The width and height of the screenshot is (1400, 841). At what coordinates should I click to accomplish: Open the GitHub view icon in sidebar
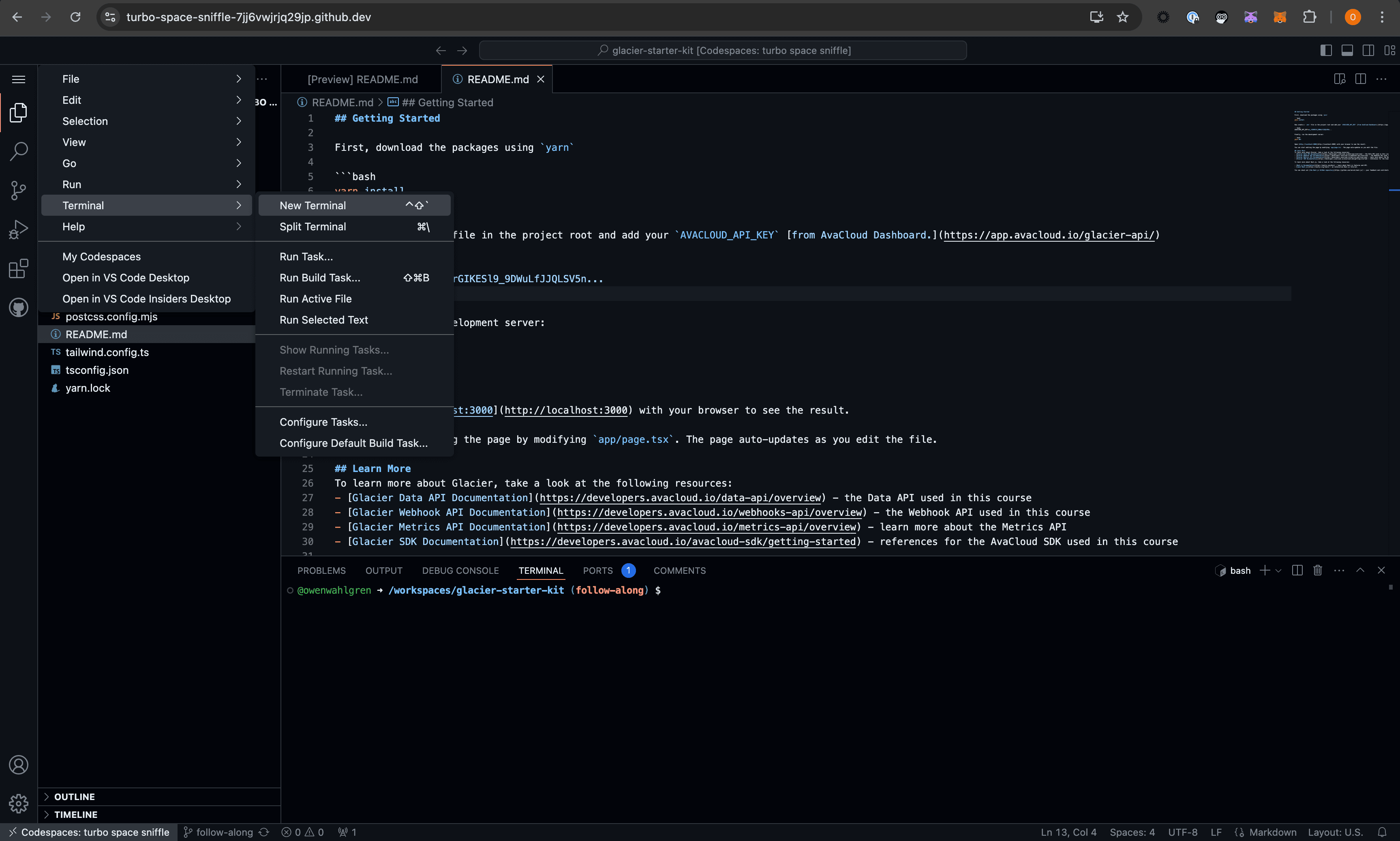(x=19, y=308)
